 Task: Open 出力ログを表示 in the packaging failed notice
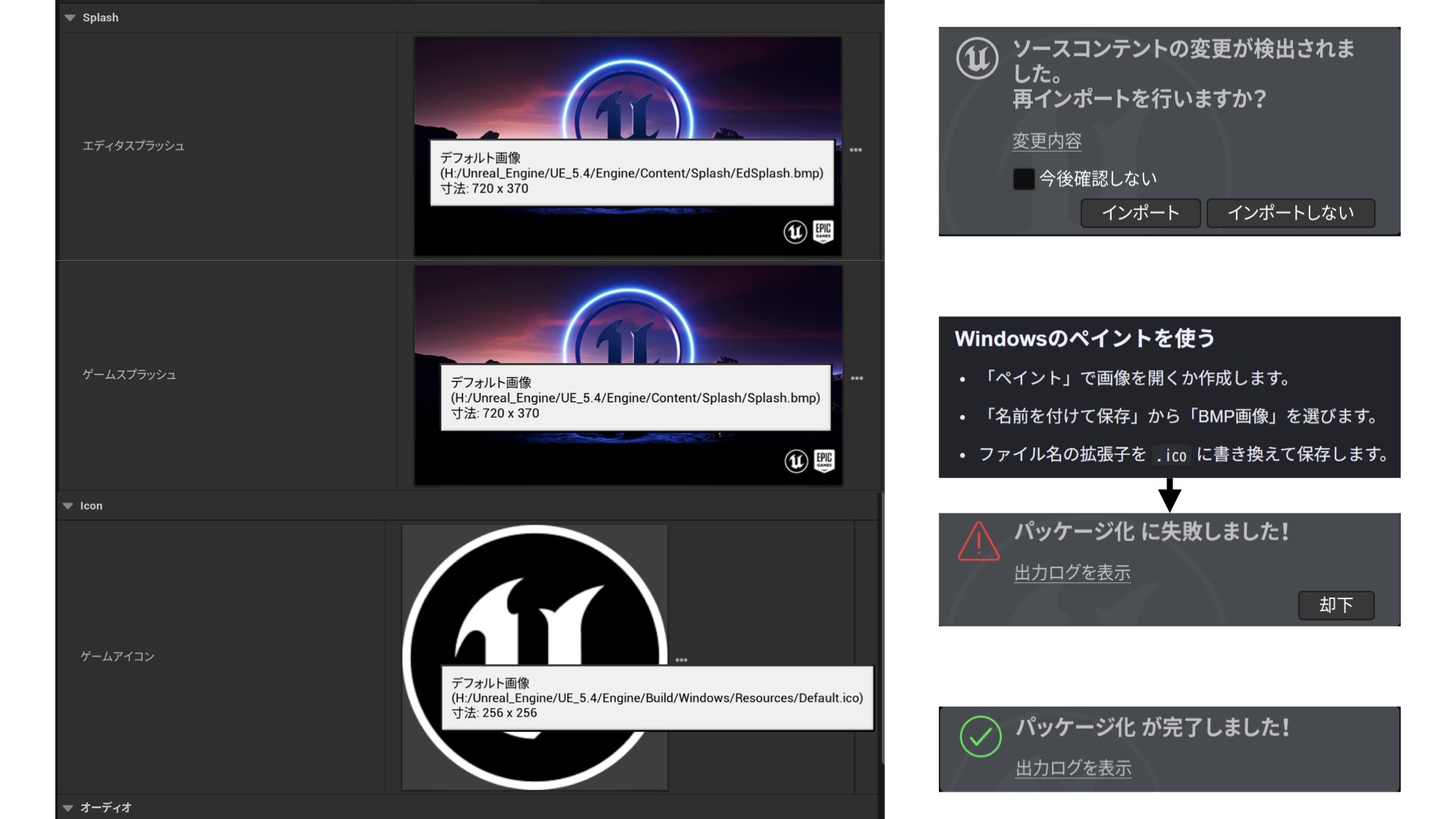point(1072,573)
